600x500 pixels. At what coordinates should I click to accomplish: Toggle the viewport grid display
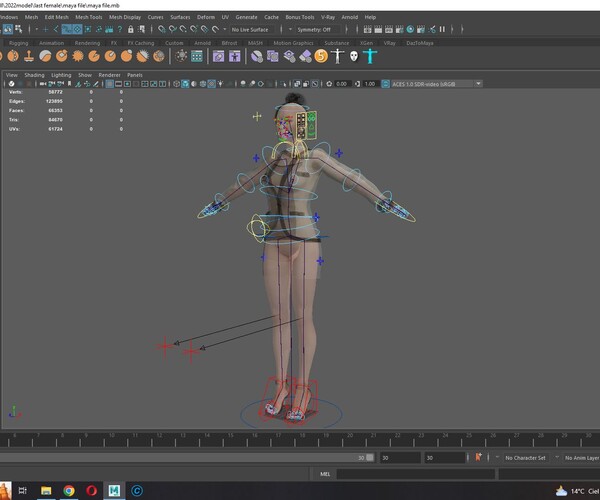109,84
